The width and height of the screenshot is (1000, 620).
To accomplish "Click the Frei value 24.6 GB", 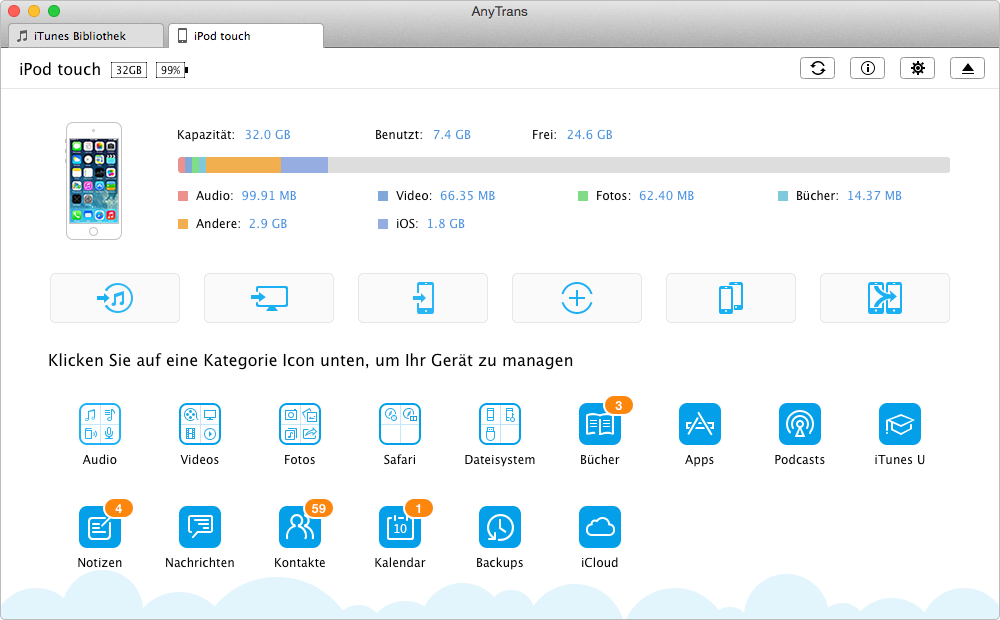I will coord(590,135).
